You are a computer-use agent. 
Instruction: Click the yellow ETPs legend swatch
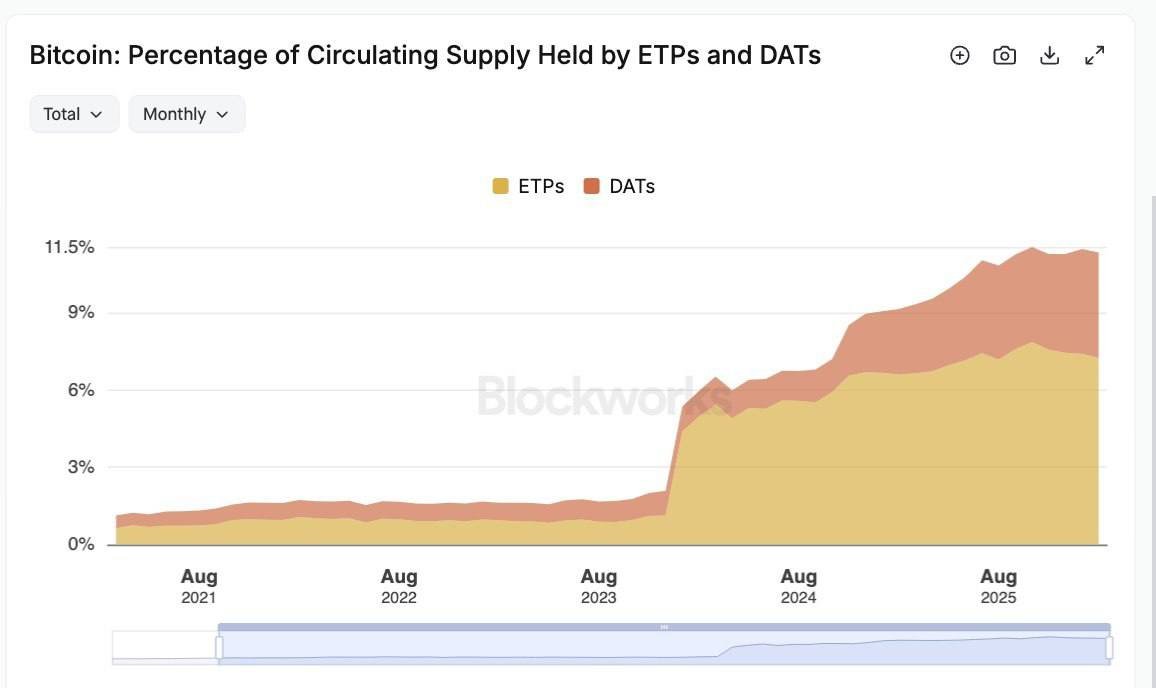pos(500,187)
